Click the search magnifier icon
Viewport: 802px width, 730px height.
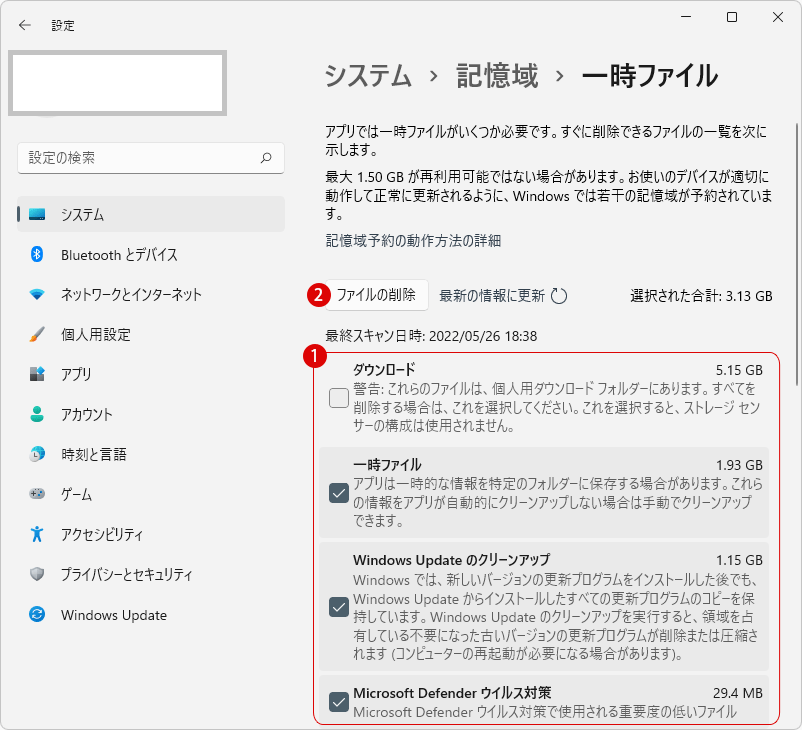[266, 158]
